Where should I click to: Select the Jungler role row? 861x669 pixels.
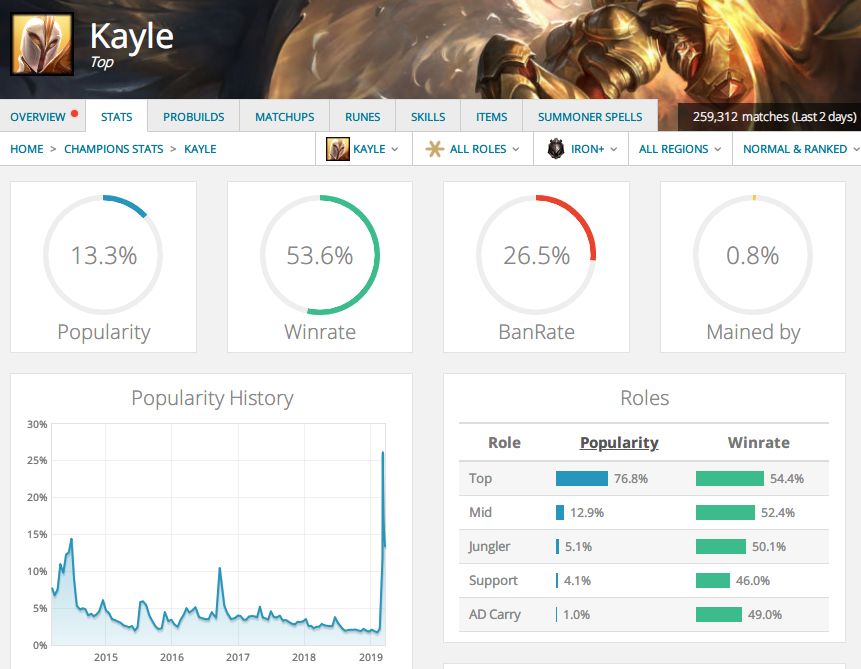tap(644, 547)
